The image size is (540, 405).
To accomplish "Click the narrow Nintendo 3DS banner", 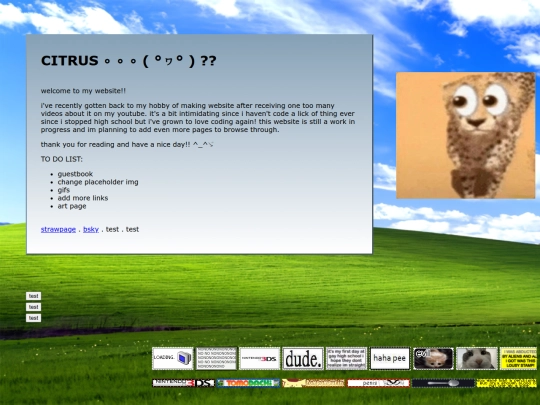I will (x=184, y=383).
